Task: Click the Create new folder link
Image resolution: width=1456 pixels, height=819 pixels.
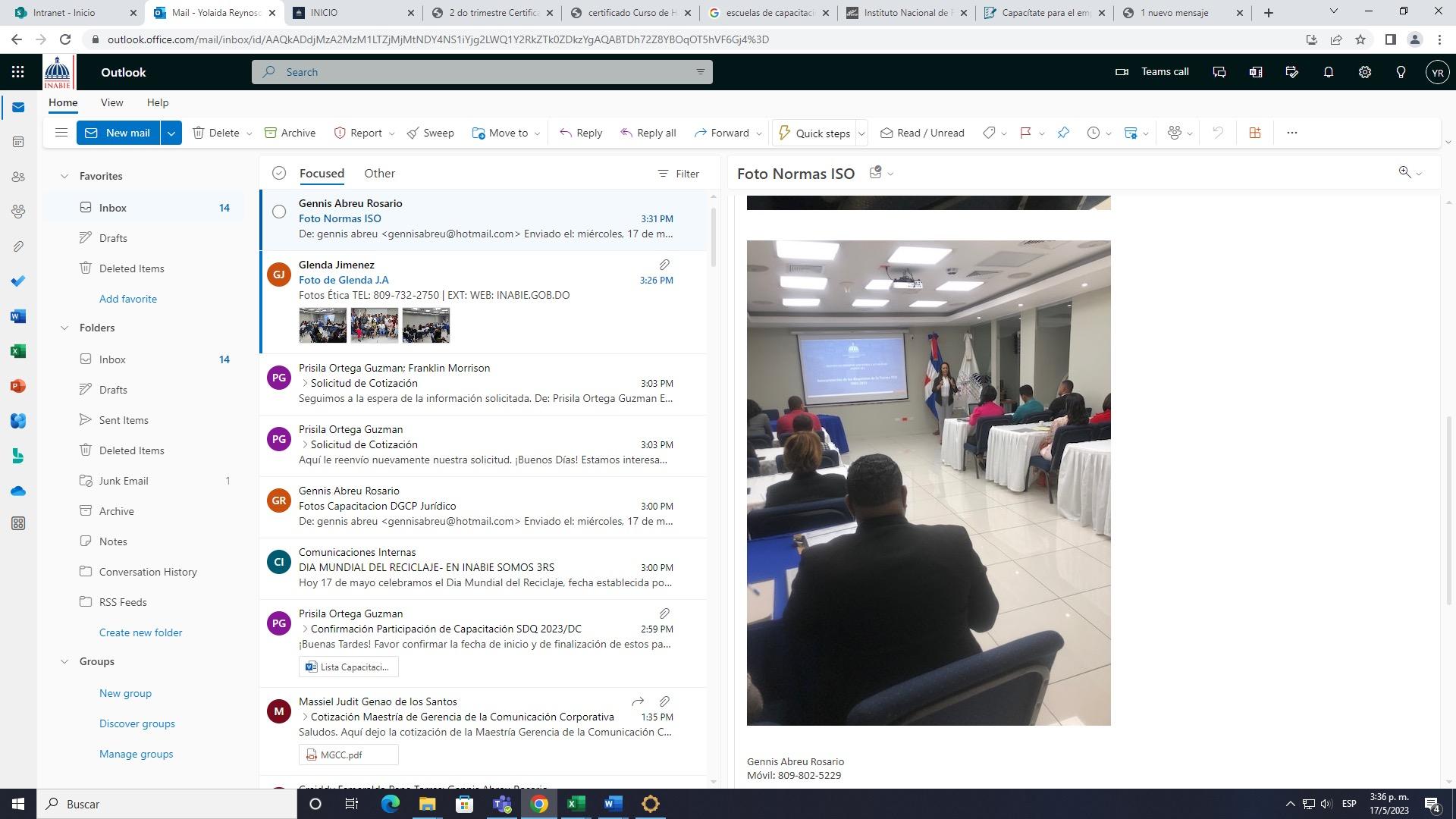Action: (x=140, y=632)
